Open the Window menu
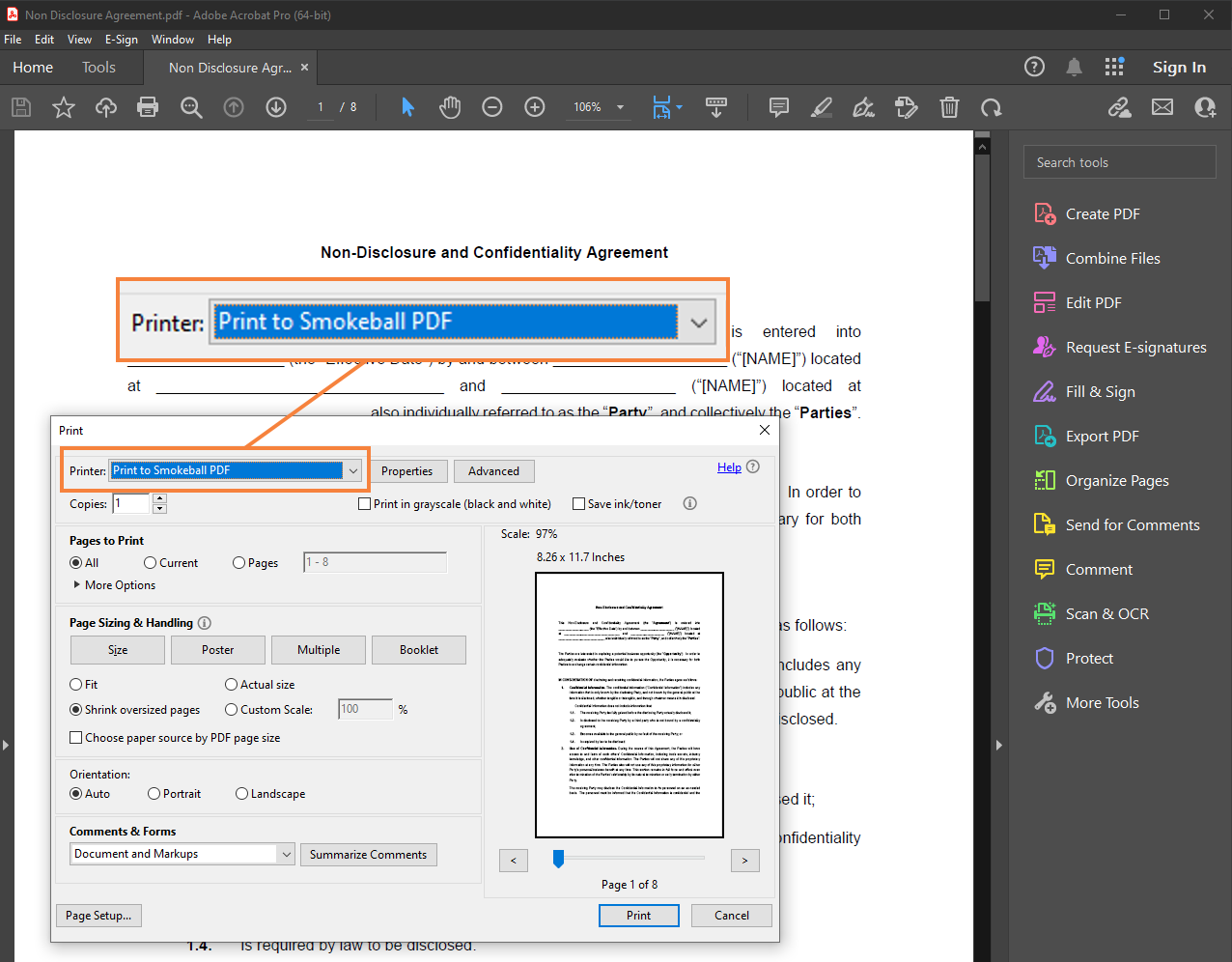 173,40
